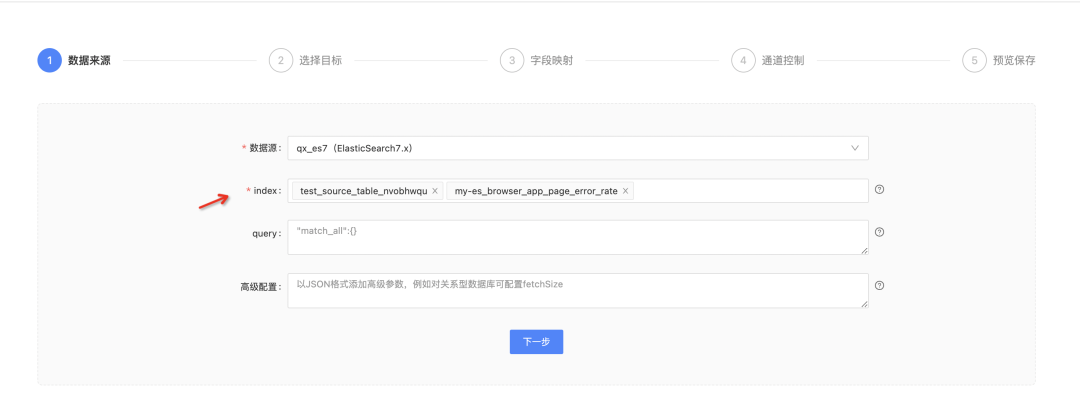Viewport: 1080px width, 406px height.
Task: Open help icon beside index field
Action: 879,190
